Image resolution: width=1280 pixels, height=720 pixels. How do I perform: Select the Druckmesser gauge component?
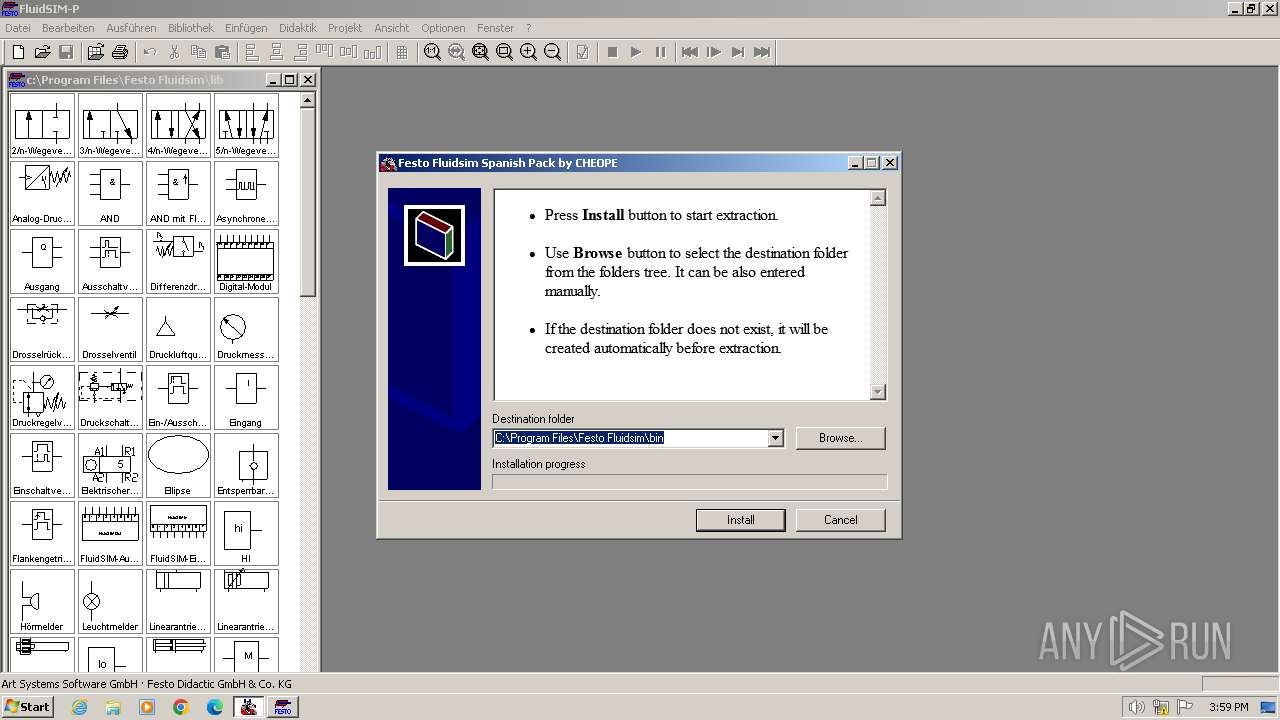(246, 330)
